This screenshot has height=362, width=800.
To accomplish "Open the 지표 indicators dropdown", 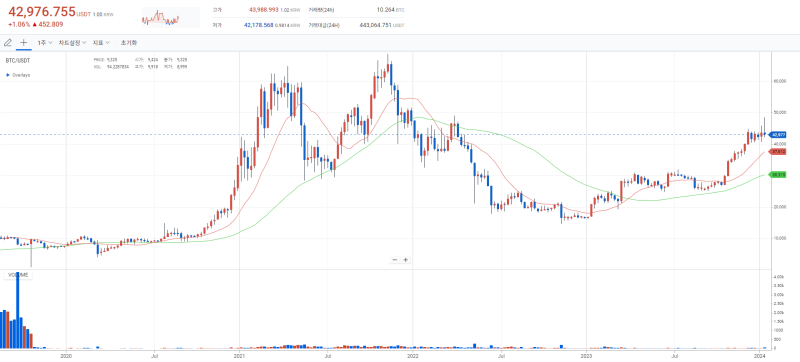I will tap(101, 43).
